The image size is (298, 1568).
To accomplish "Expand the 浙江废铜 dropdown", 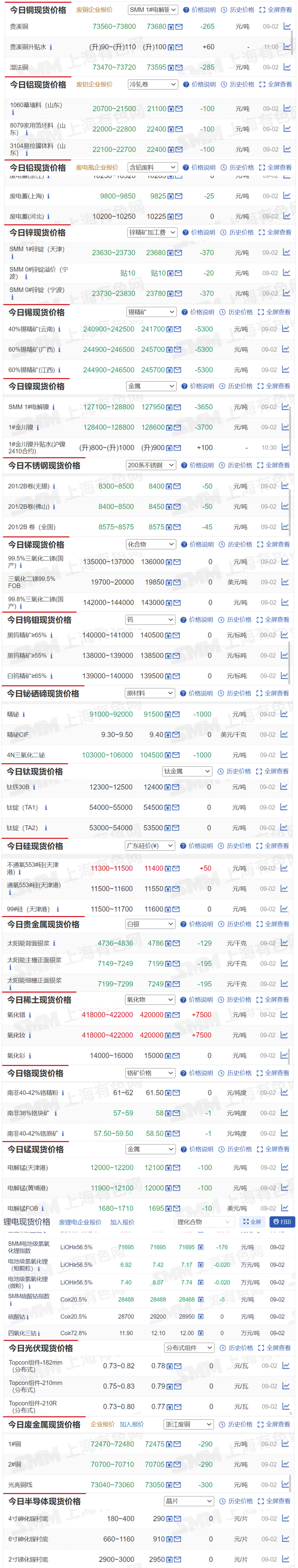I will tap(189, 1424).
